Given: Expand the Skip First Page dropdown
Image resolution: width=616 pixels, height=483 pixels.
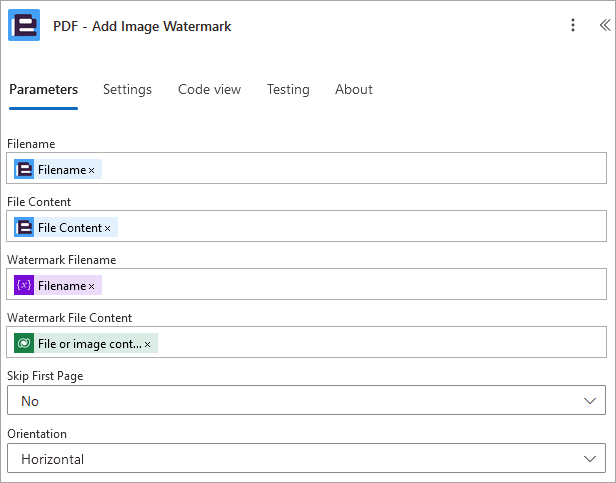Looking at the screenshot, I should coord(306,400).
